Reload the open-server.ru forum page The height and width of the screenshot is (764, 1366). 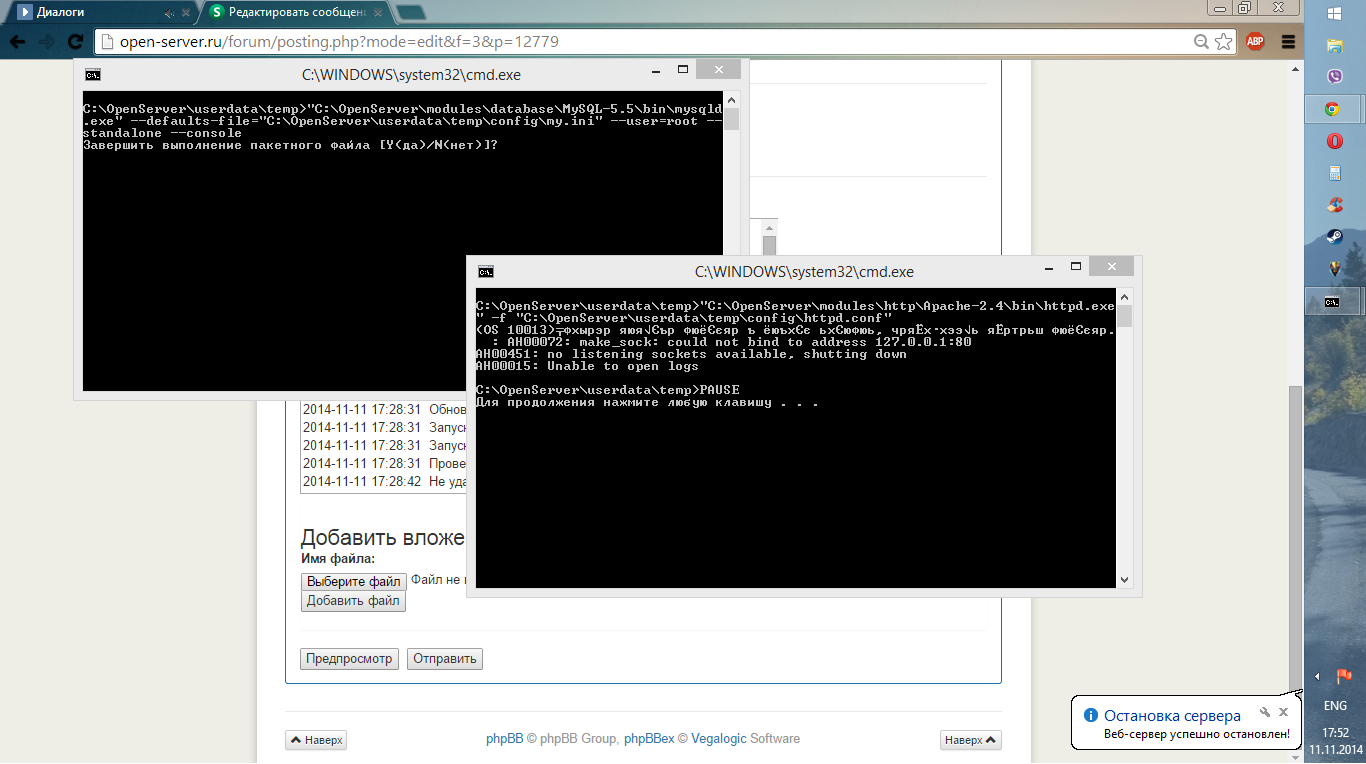click(75, 42)
